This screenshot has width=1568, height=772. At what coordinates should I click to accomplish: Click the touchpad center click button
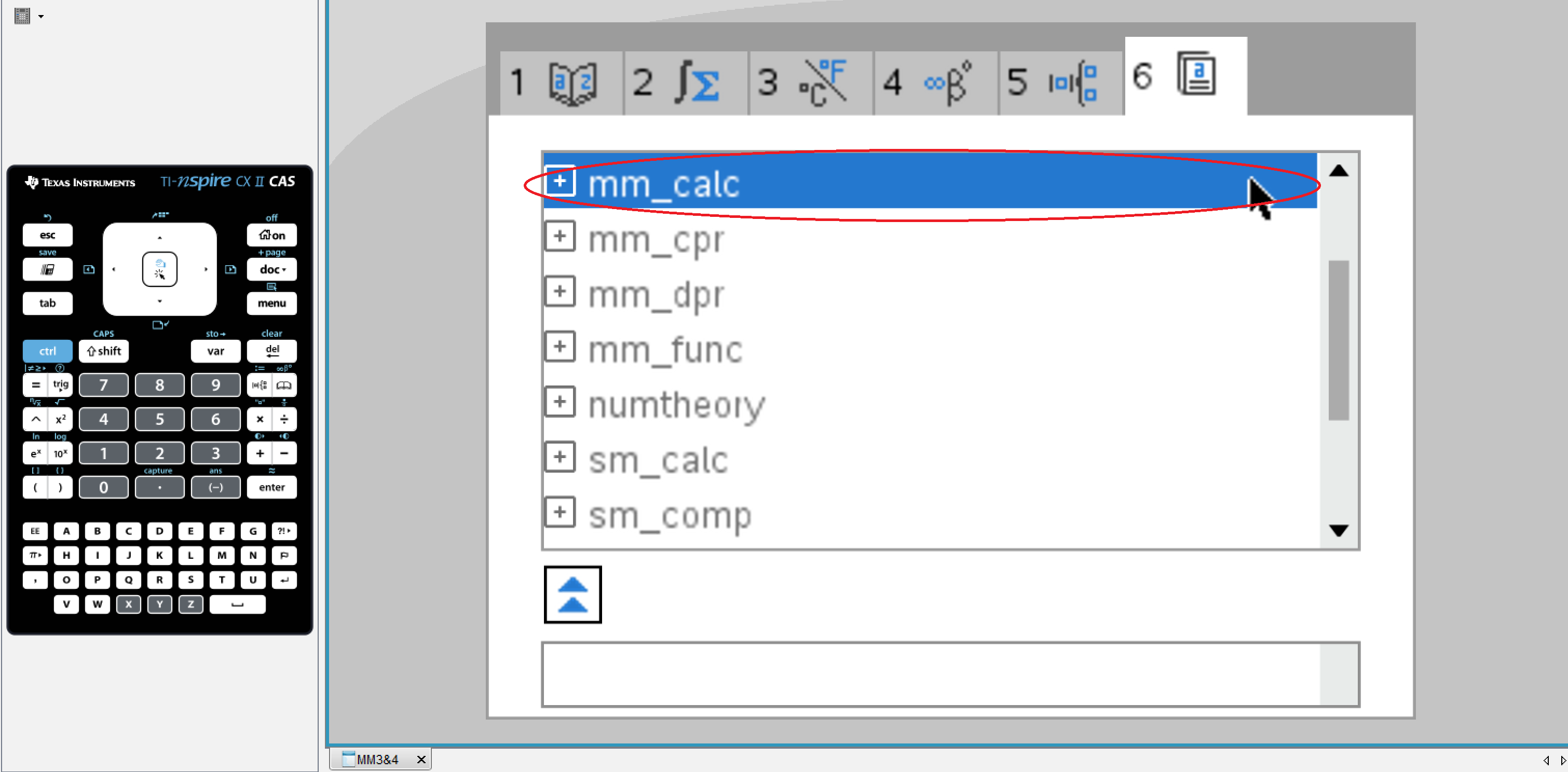click(159, 269)
